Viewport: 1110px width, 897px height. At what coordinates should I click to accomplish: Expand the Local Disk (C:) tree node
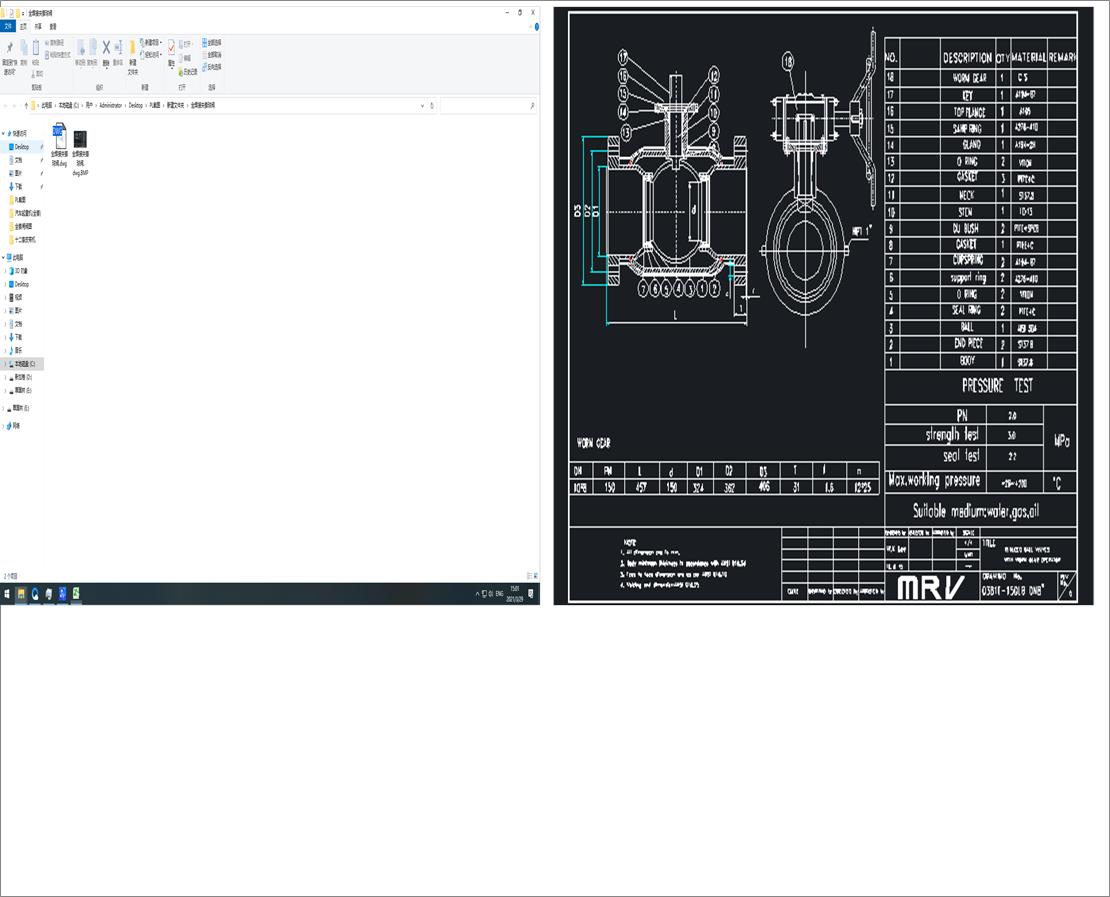[6, 363]
